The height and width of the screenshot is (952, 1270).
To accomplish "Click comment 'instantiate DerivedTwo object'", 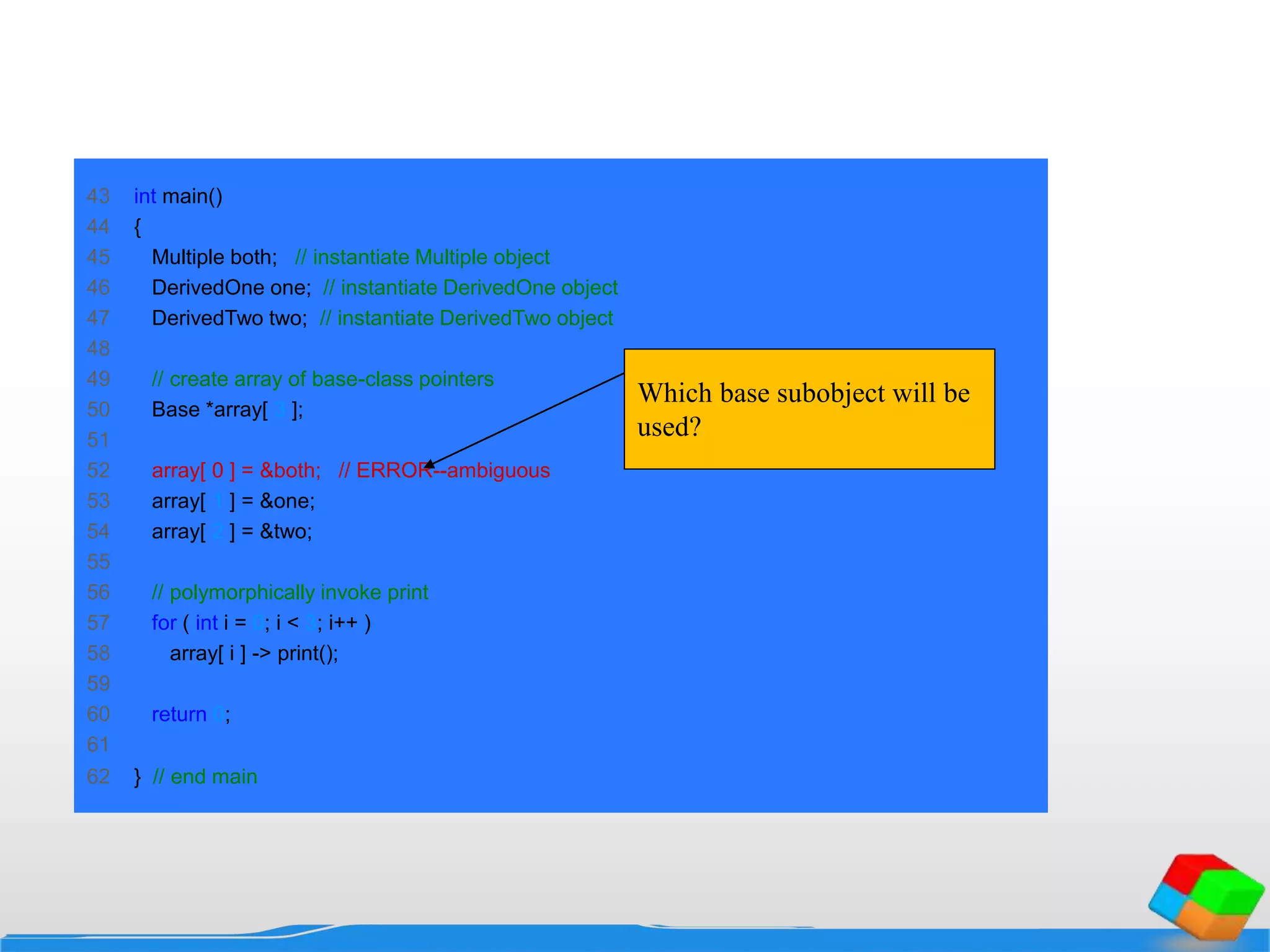I will tap(466, 318).
